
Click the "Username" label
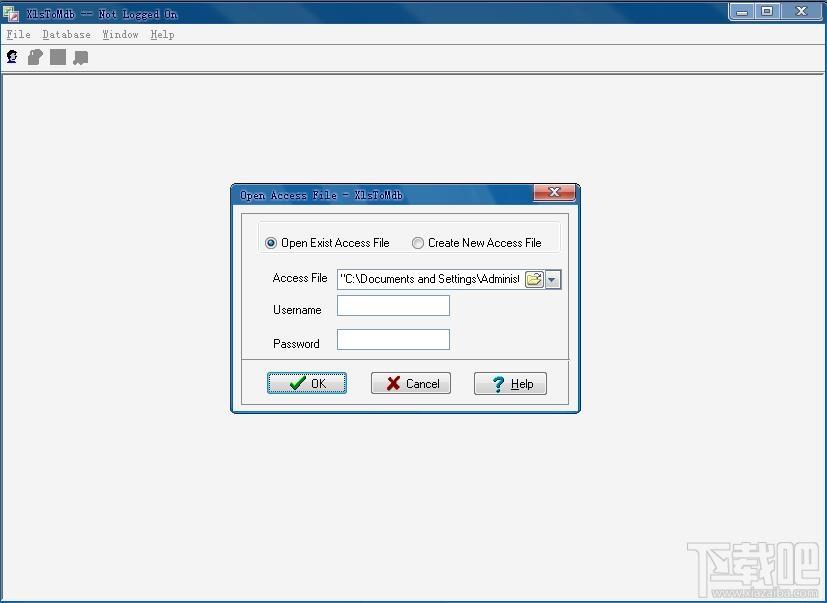[297, 310]
